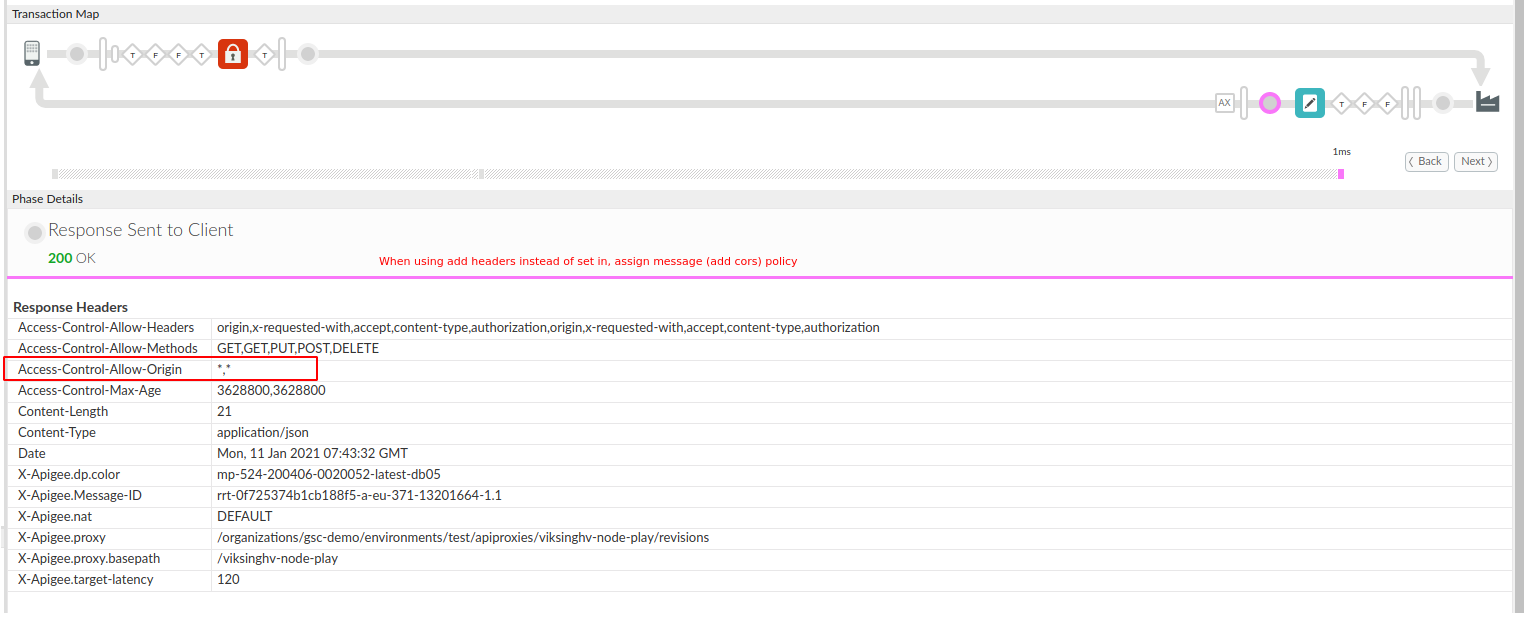Click the AX analytics step icon

(x=1224, y=103)
